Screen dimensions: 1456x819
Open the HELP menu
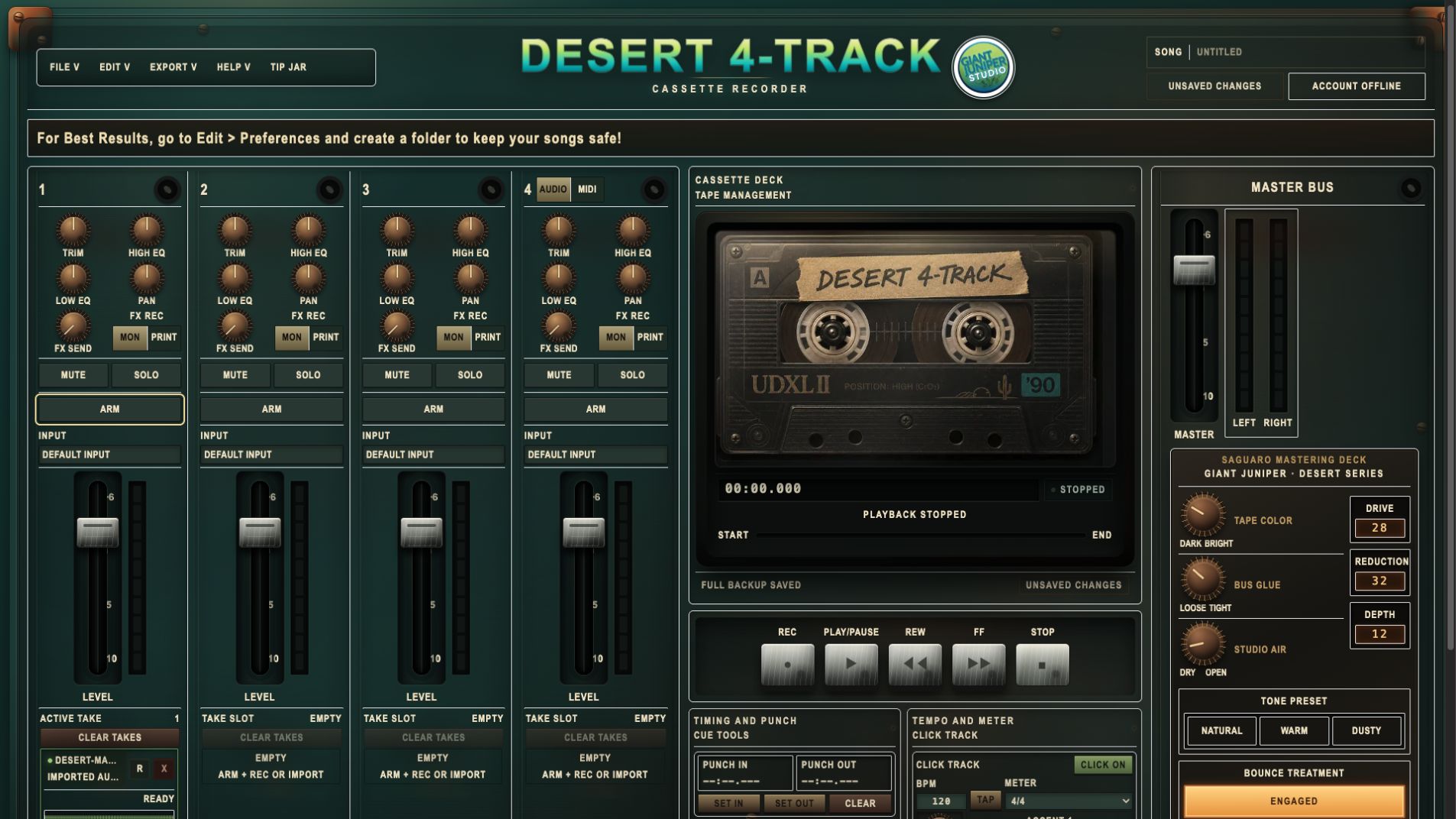pos(234,67)
